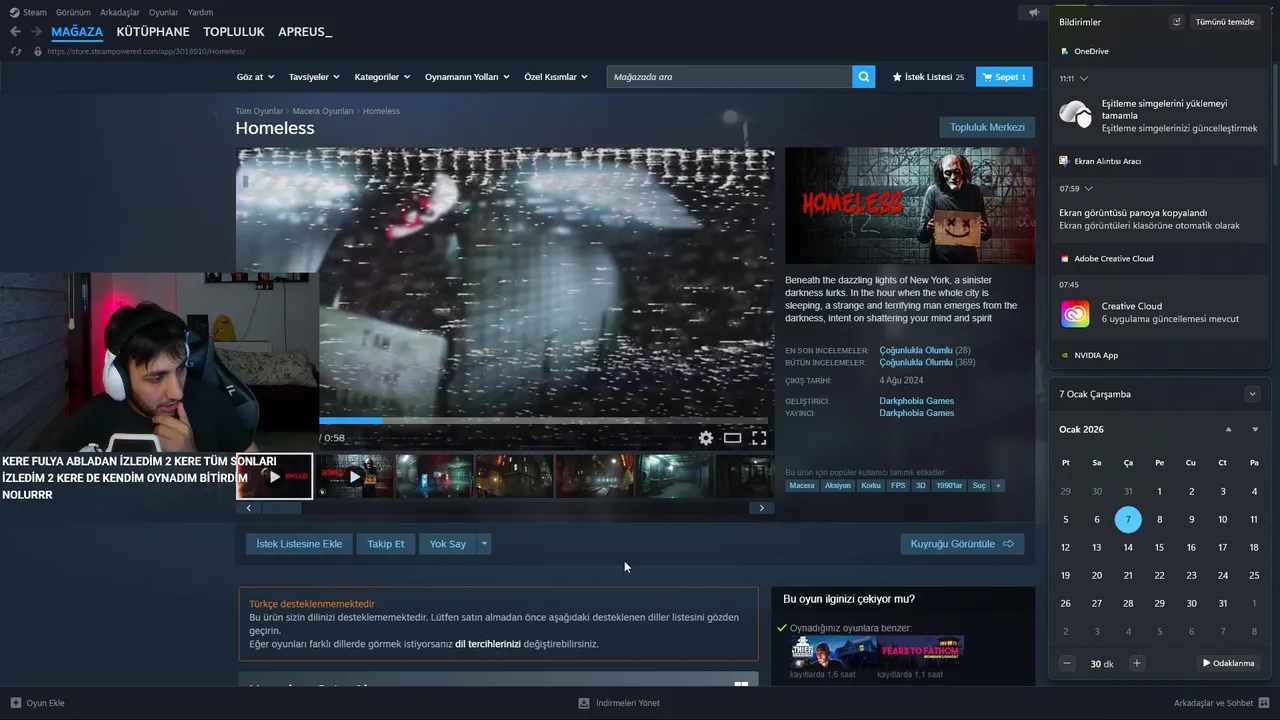Select the Korku tag
This screenshot has height=720, width=1280.
pyautogui.click(x=871, y=485)
